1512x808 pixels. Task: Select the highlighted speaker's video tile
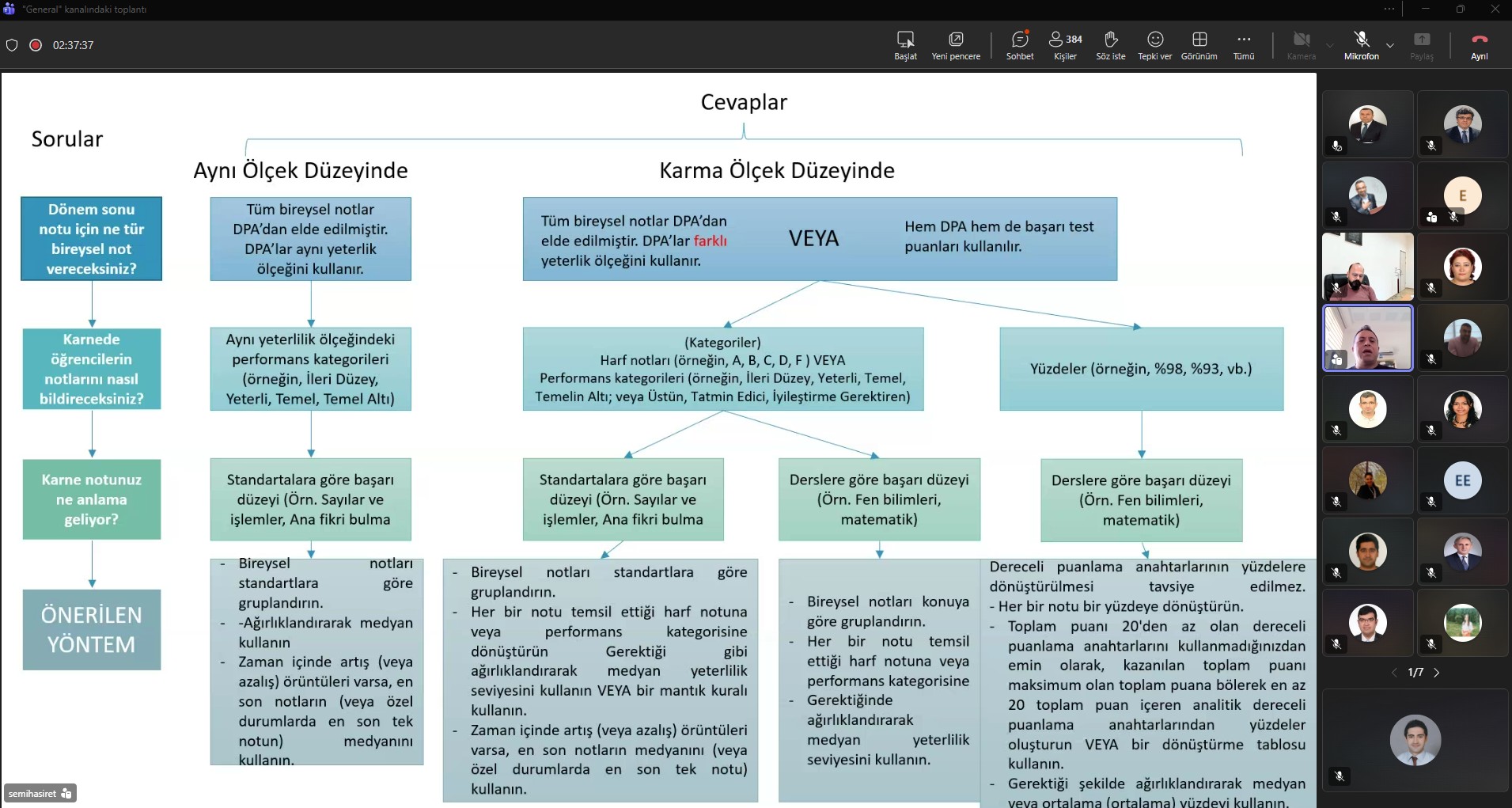1367,338
